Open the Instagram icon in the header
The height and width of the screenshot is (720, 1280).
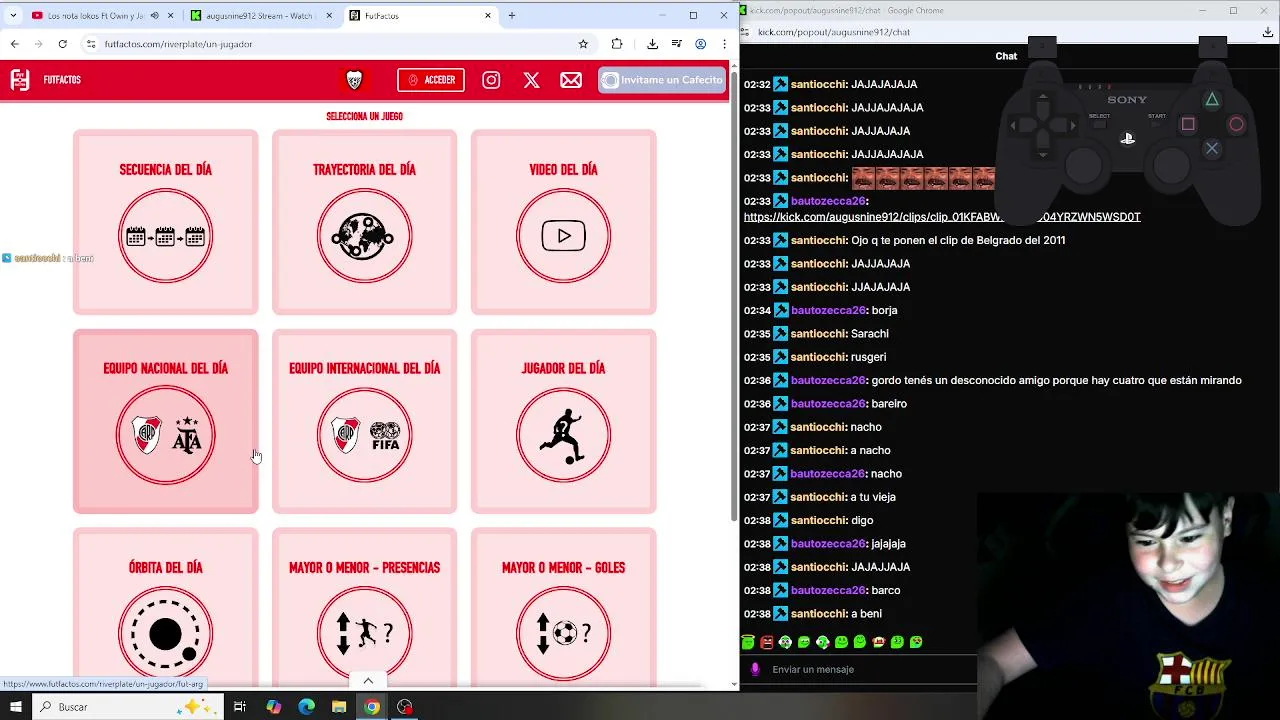(491, 80)
